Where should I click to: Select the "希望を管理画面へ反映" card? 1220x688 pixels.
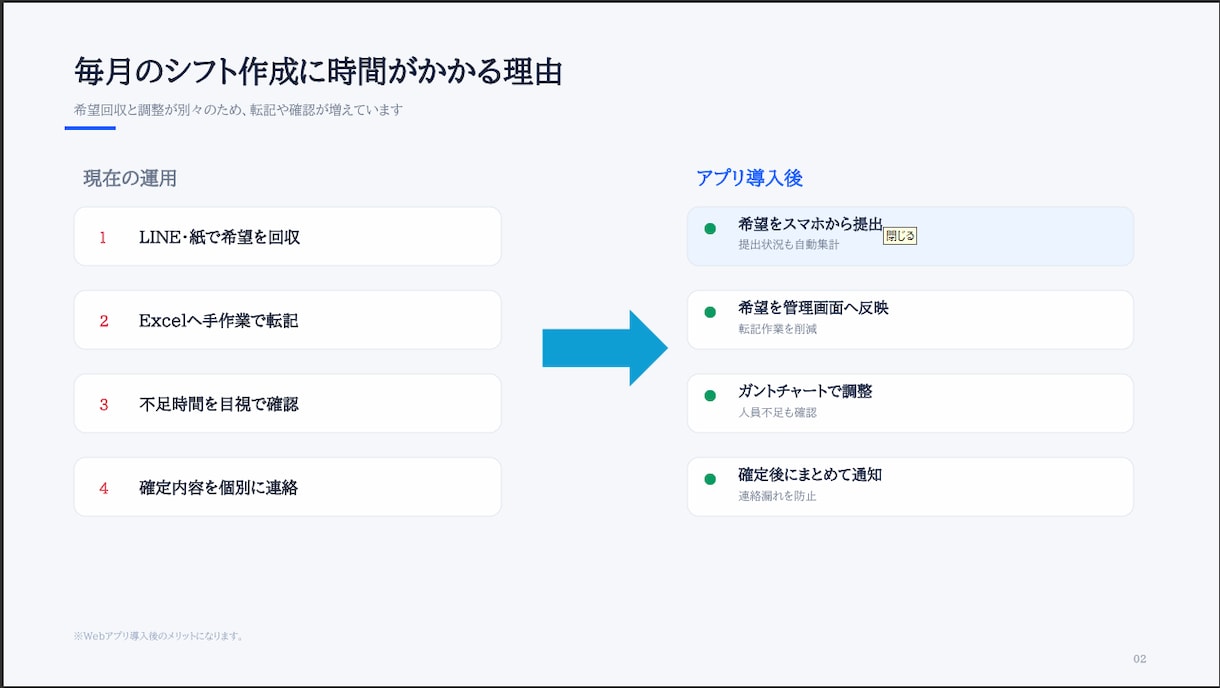pos(910,320)
